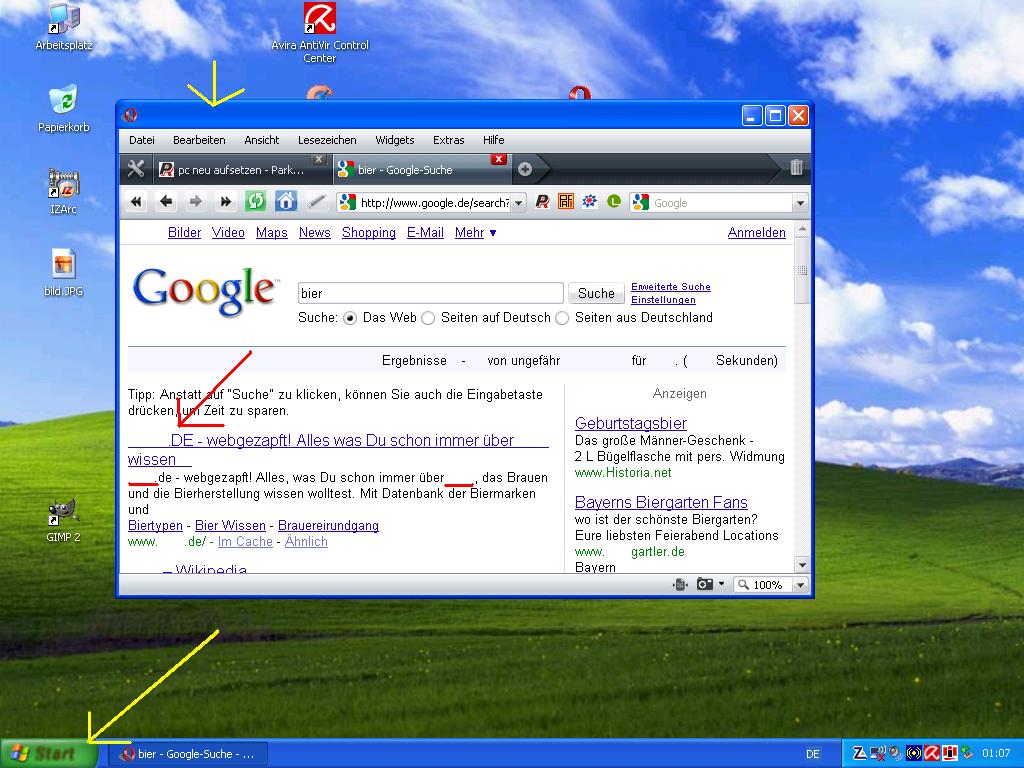The height and width of the screenshot is (768, 1024).
Task: Open the zoom level dropdown arrow
Action: point(801,585)
